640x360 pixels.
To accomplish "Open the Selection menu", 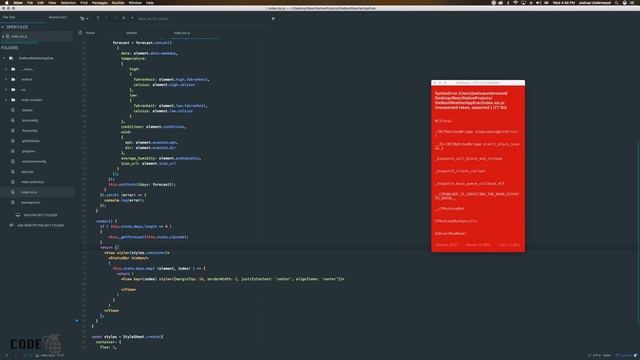I will (x=68, y=2).
